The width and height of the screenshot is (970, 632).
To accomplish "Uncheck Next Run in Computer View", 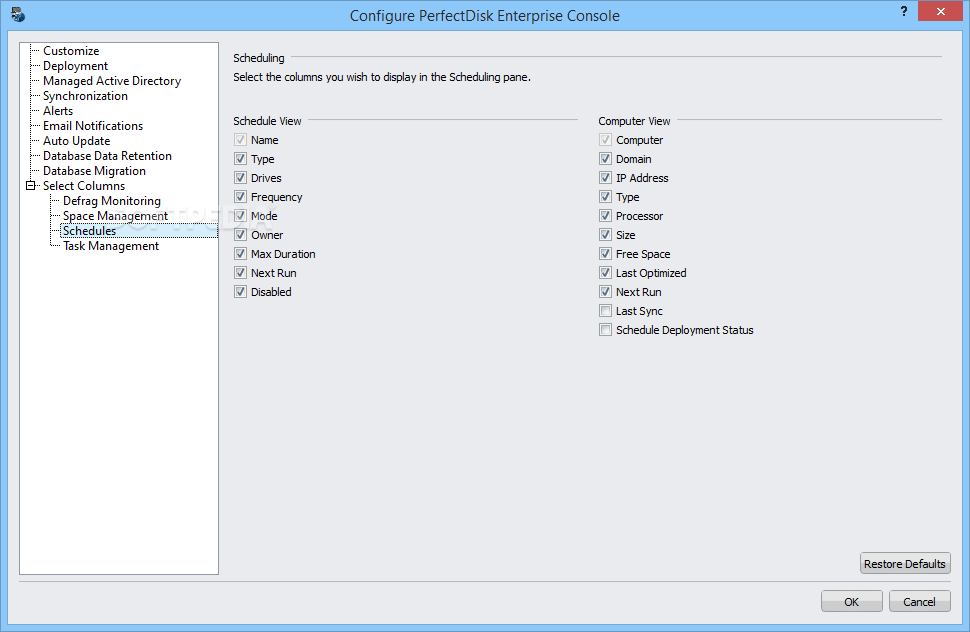I will click(x=606, y=292).
